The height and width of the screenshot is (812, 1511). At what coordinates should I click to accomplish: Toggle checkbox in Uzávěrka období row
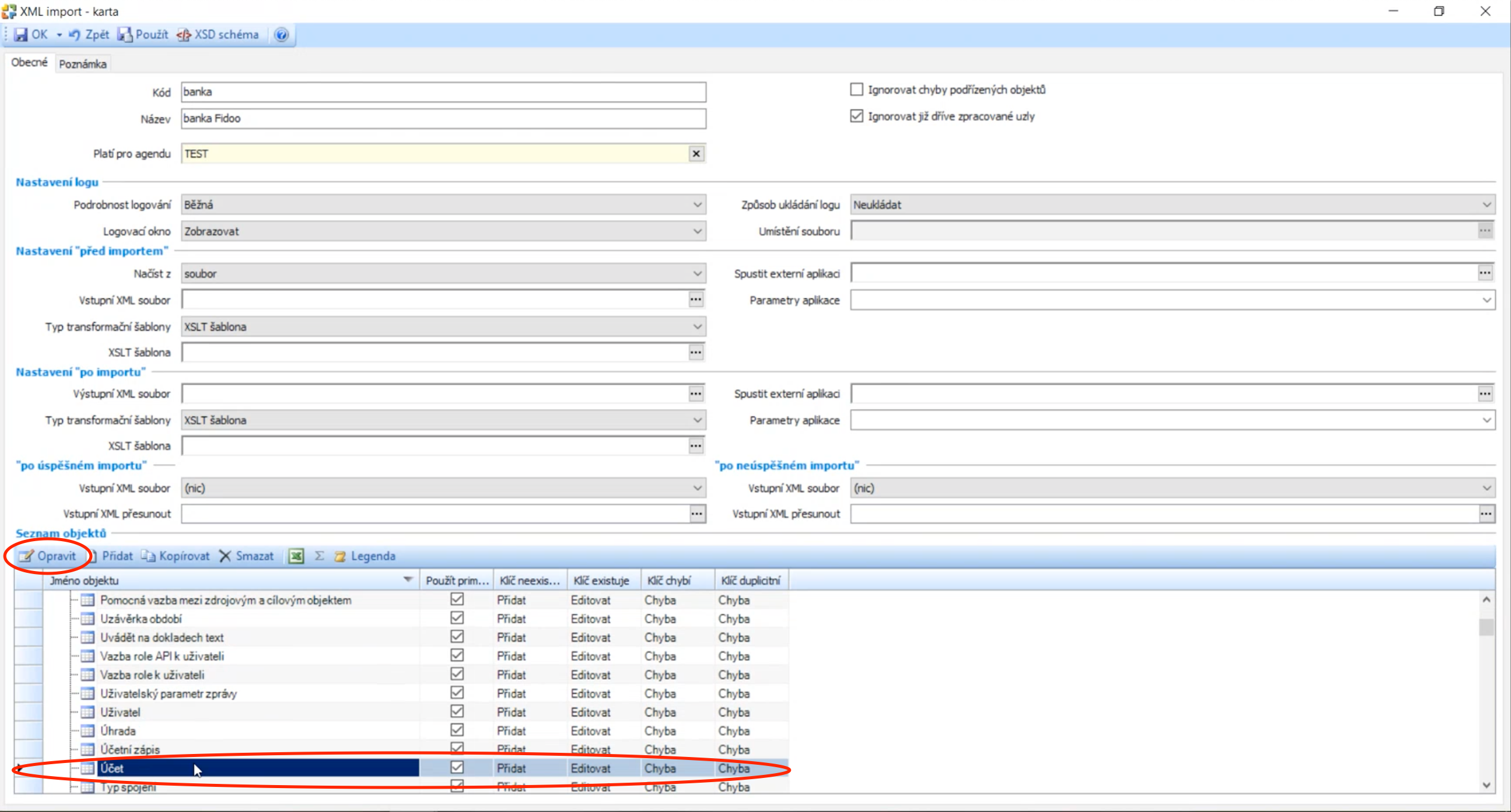[x=457, y=618]
